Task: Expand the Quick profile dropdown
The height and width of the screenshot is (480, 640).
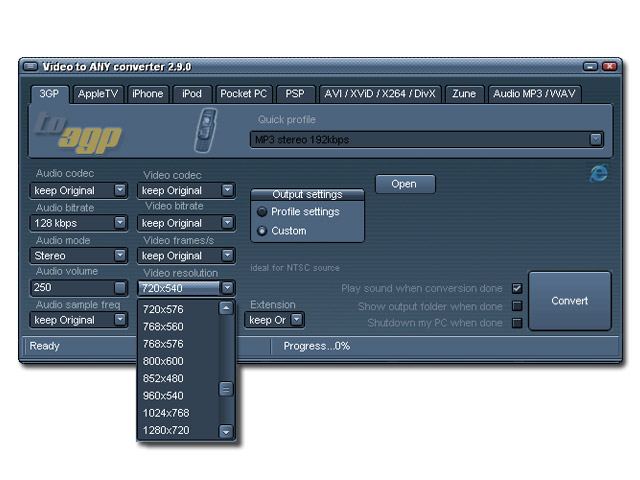Action: tap(596, 140)
